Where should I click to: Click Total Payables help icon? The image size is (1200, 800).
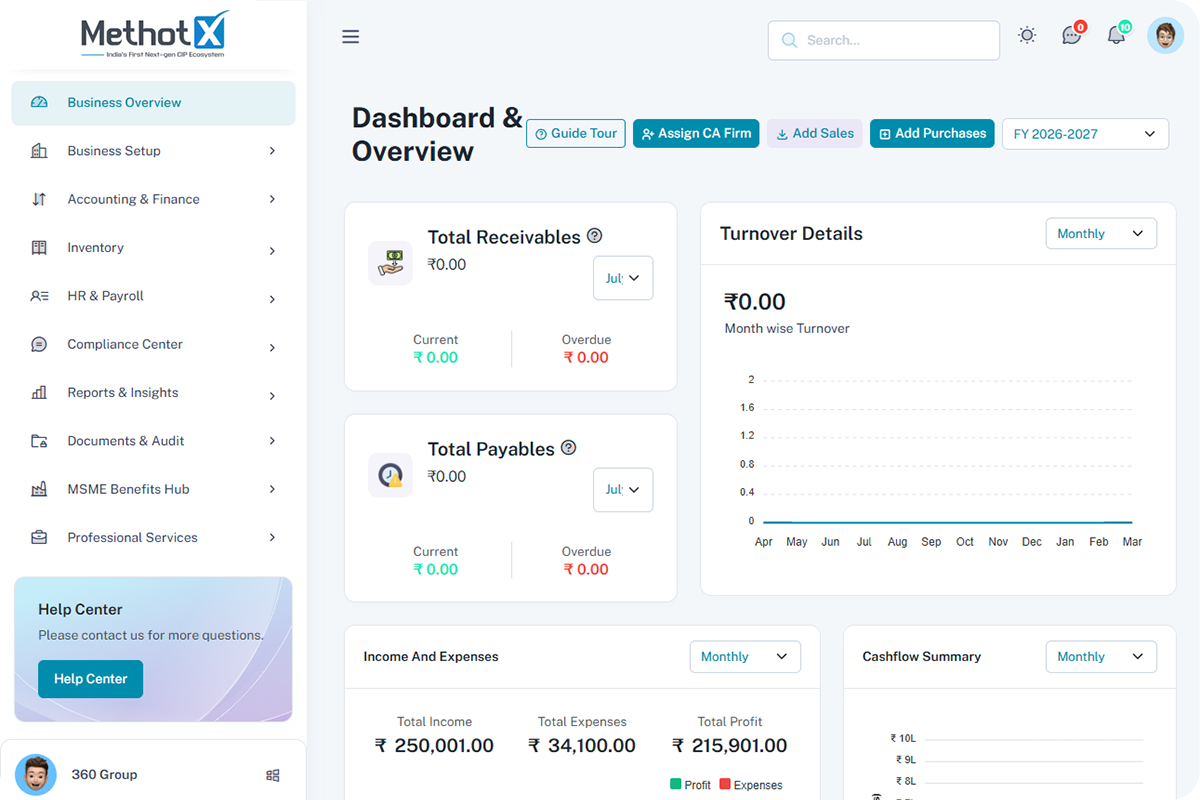pyautogui.click(x=569, y=448)
